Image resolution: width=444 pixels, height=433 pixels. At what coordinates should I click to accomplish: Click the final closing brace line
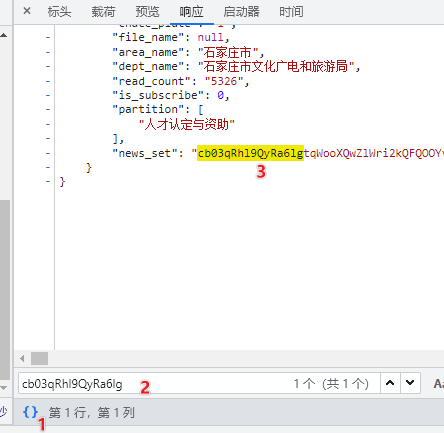[62, 182]
